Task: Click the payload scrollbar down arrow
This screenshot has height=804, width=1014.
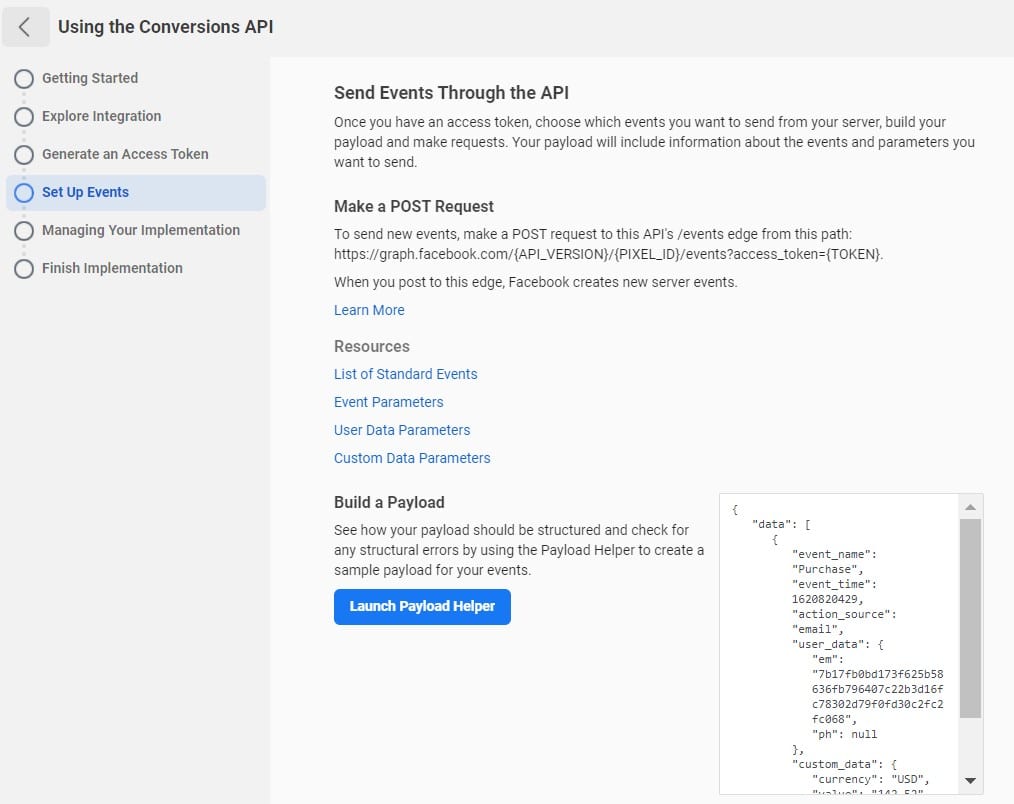Action: (970, 781)
